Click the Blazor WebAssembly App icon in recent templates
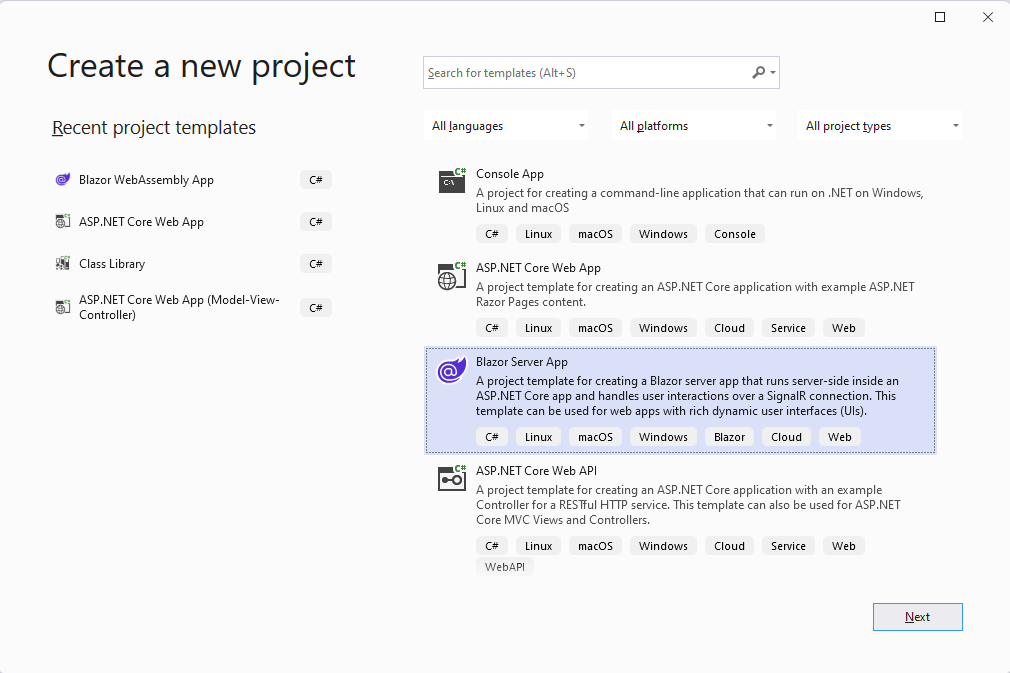The height and width of the screenshot is (673, 1010). [62, 180]
